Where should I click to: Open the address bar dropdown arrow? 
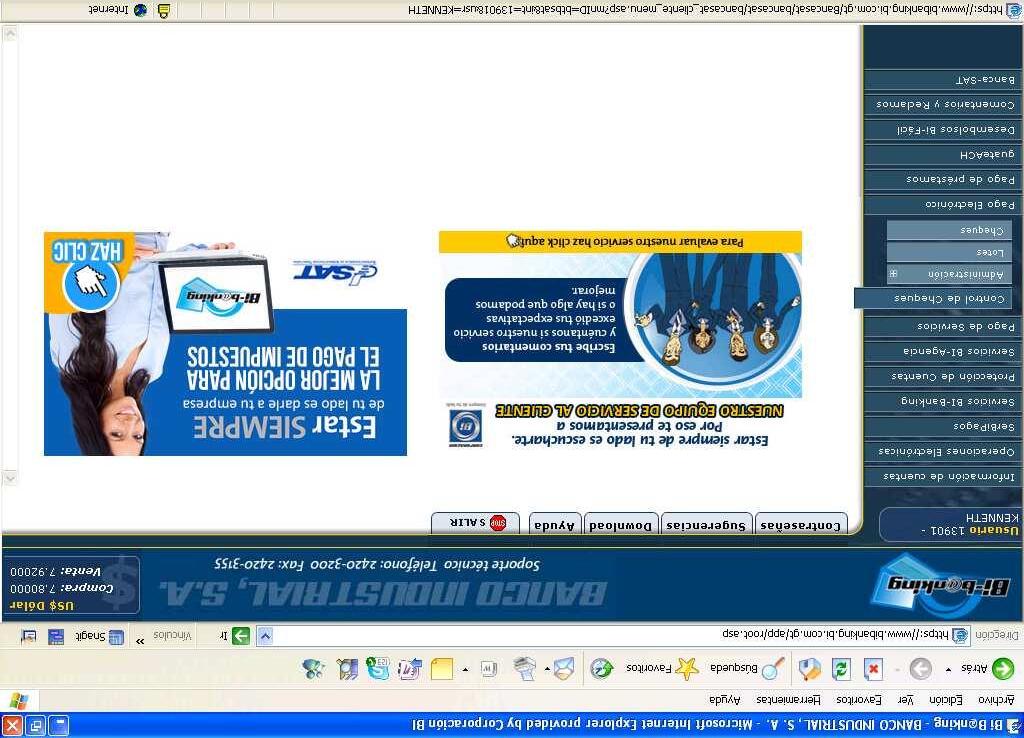point(264,636)
